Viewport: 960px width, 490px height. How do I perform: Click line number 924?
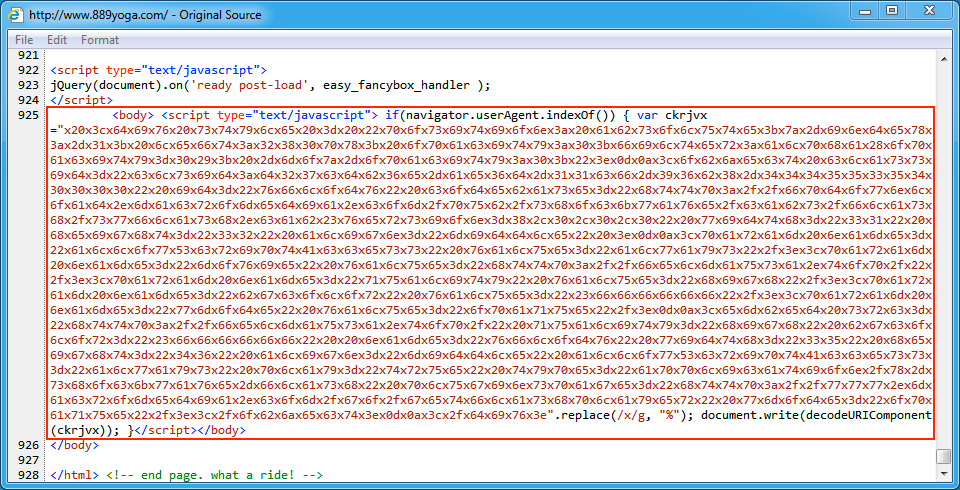(x=28, y=100)
